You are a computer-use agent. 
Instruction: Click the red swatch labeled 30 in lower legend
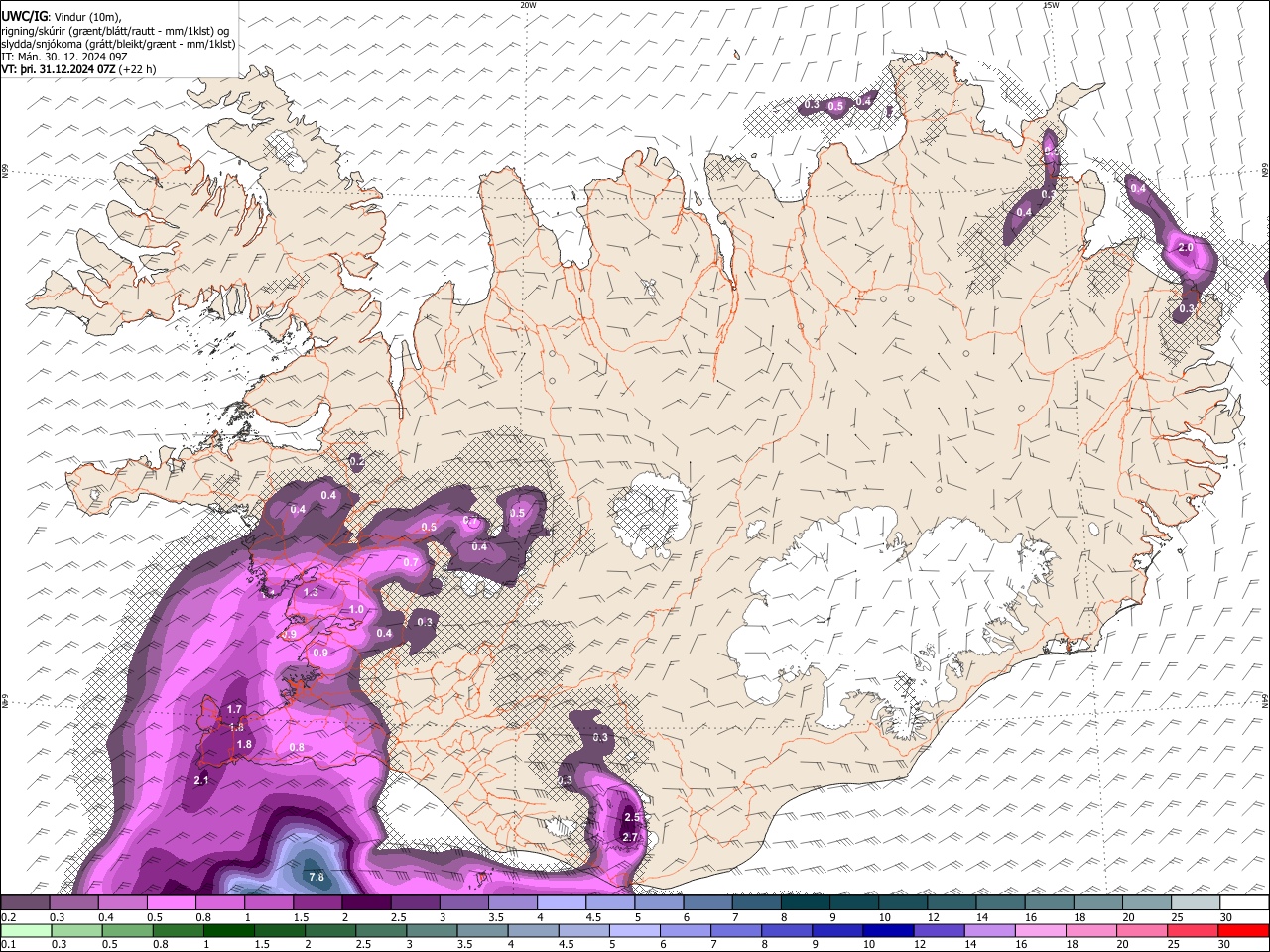[1243, 930]
